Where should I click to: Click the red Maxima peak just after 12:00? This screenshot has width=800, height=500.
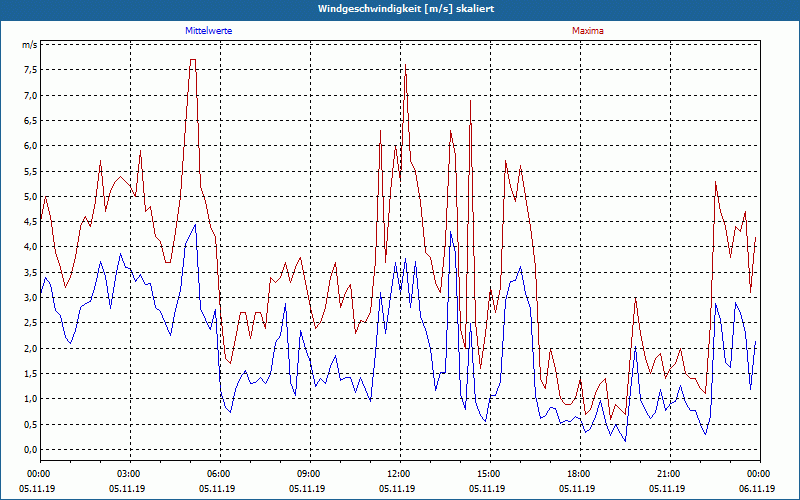[x=406, y=65]
